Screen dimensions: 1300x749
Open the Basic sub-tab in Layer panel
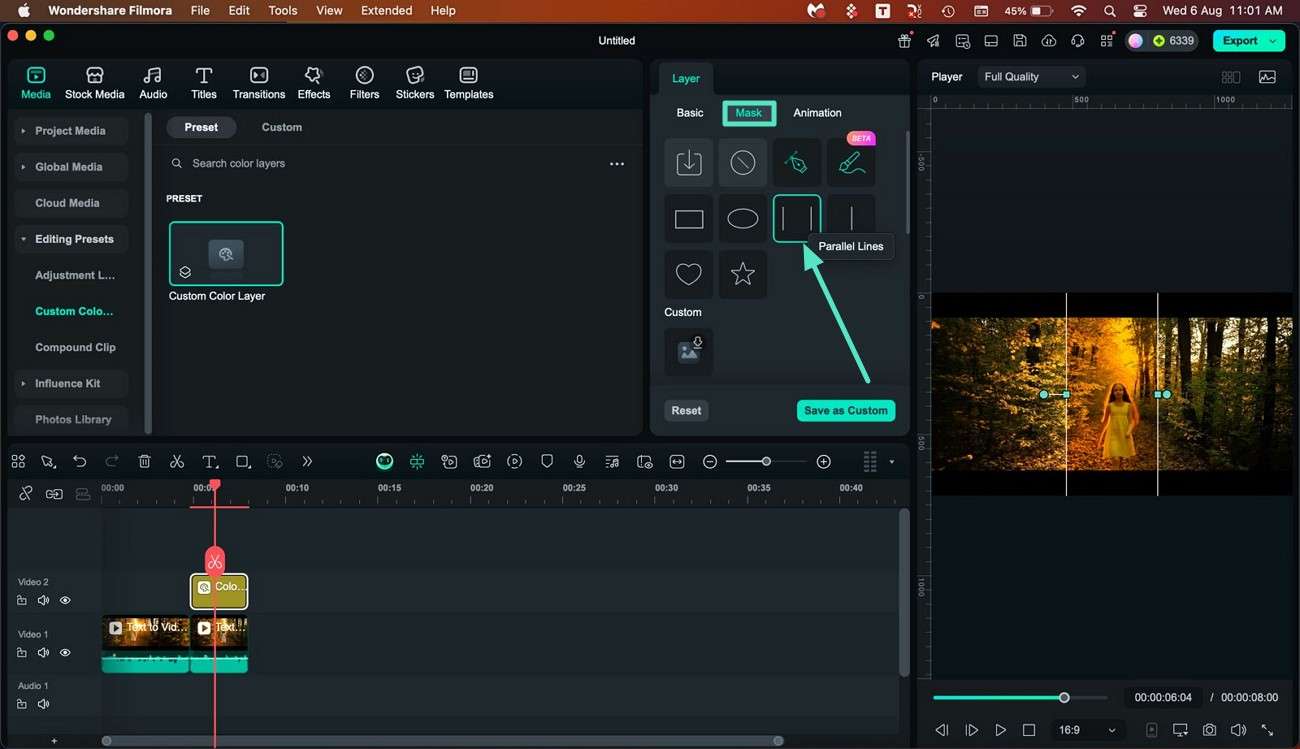(690, 113)
